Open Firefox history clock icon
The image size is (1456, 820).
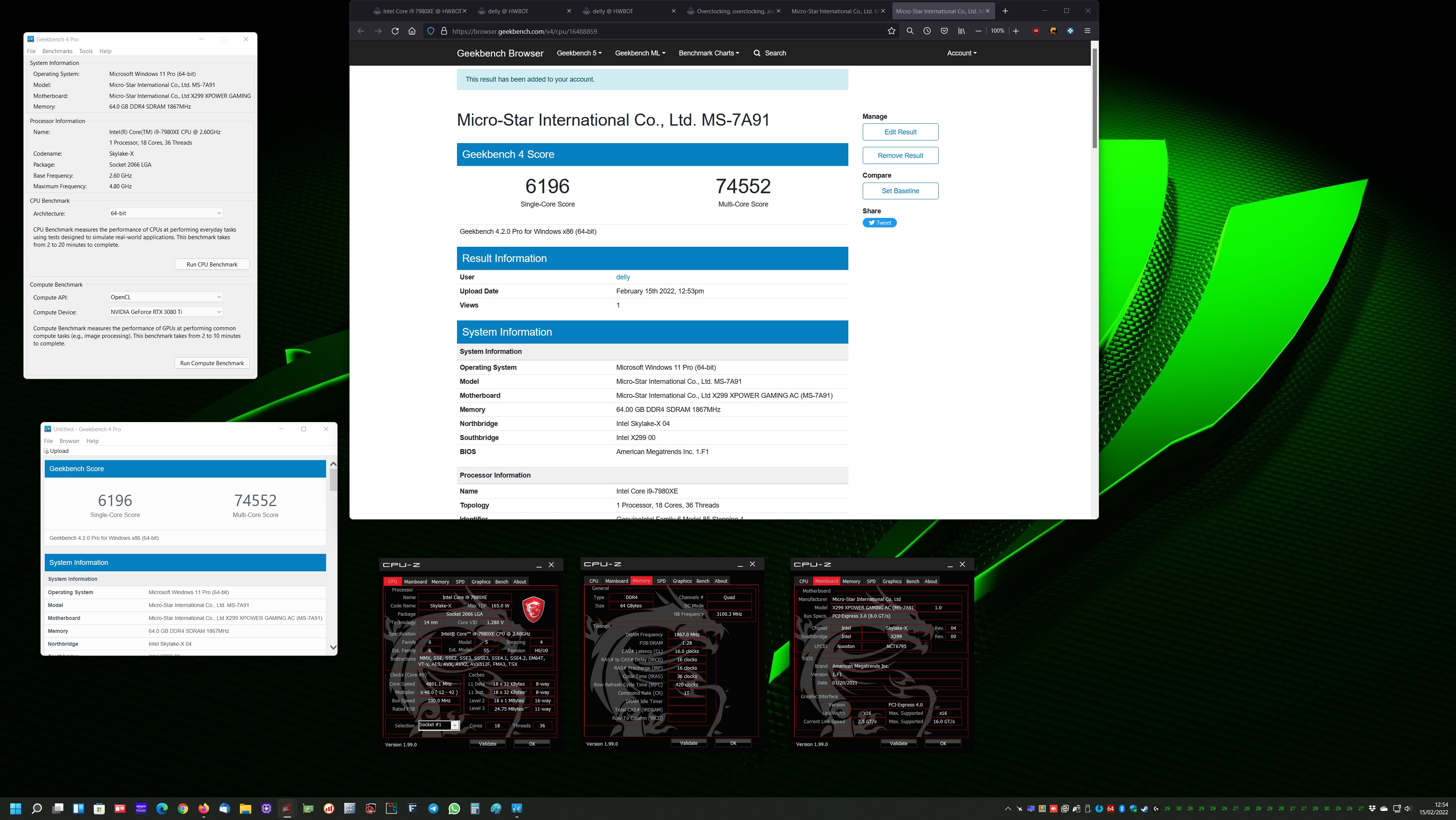(x=927, y=31)
